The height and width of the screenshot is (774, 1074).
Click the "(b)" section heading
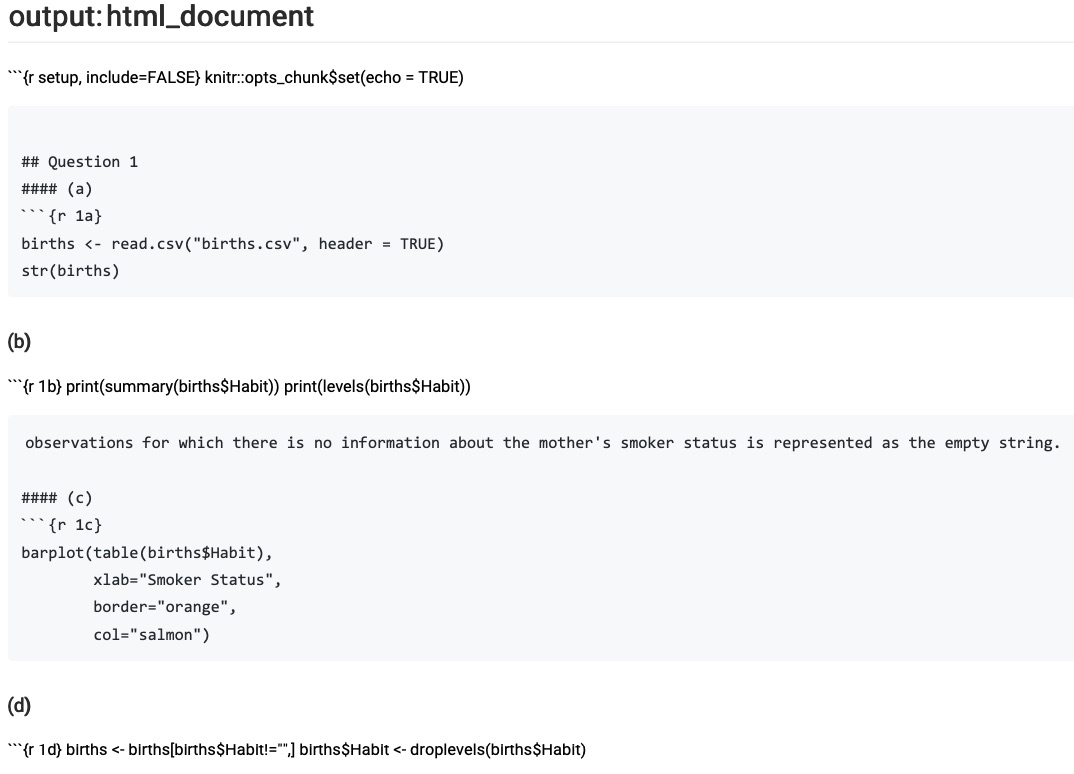pos(19,342)
